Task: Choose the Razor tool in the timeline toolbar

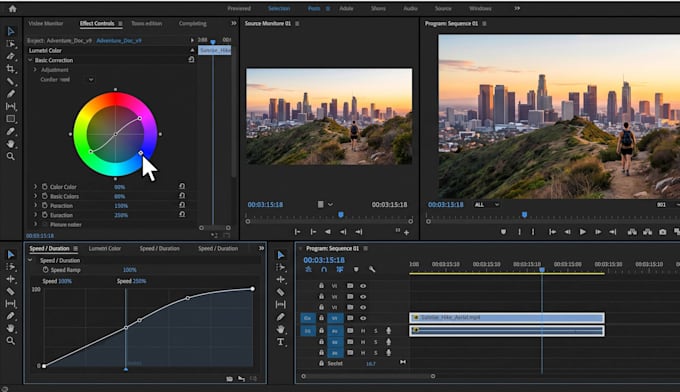Action: pos(281,292)
